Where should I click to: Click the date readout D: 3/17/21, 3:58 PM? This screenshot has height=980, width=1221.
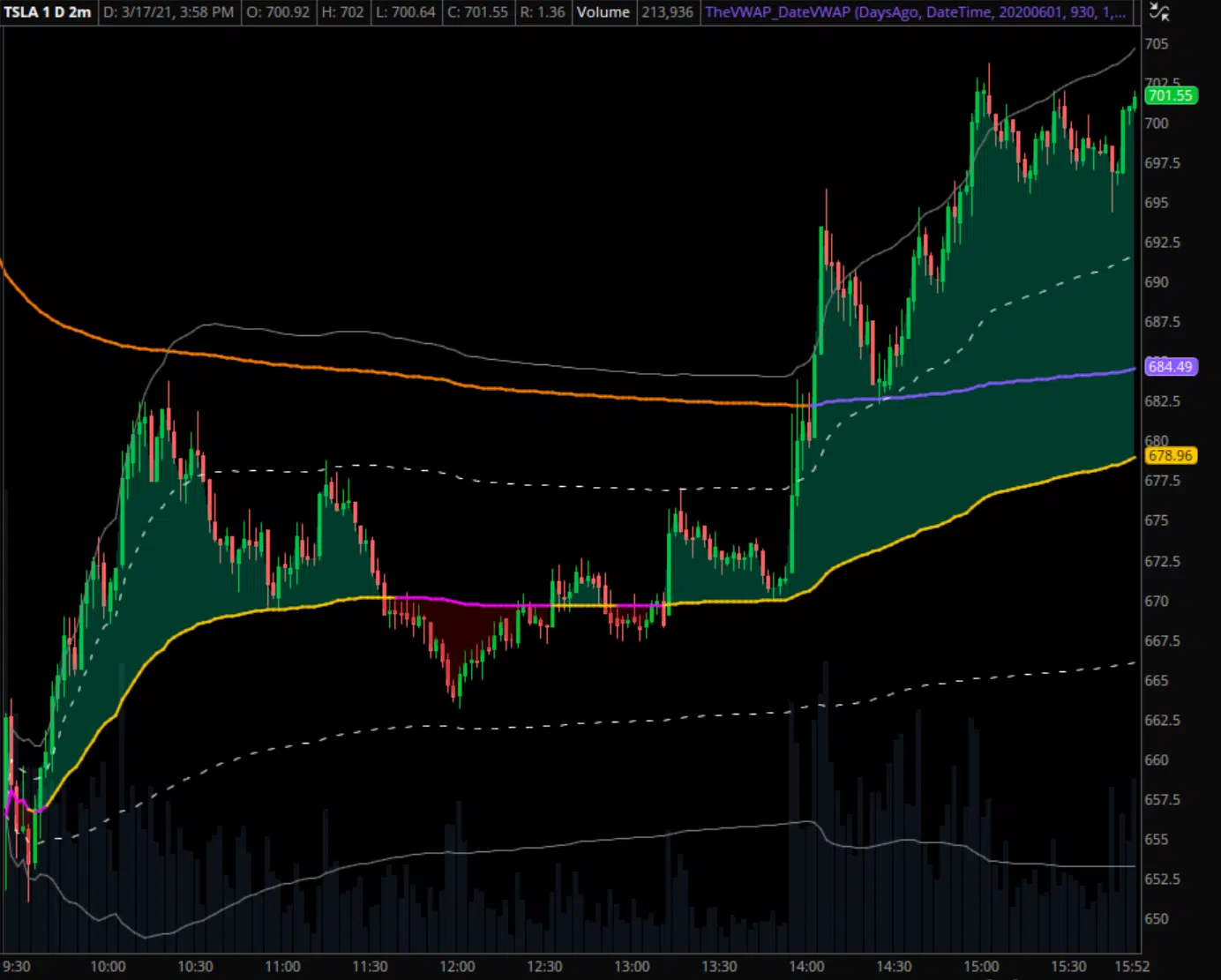click(169, 12)
